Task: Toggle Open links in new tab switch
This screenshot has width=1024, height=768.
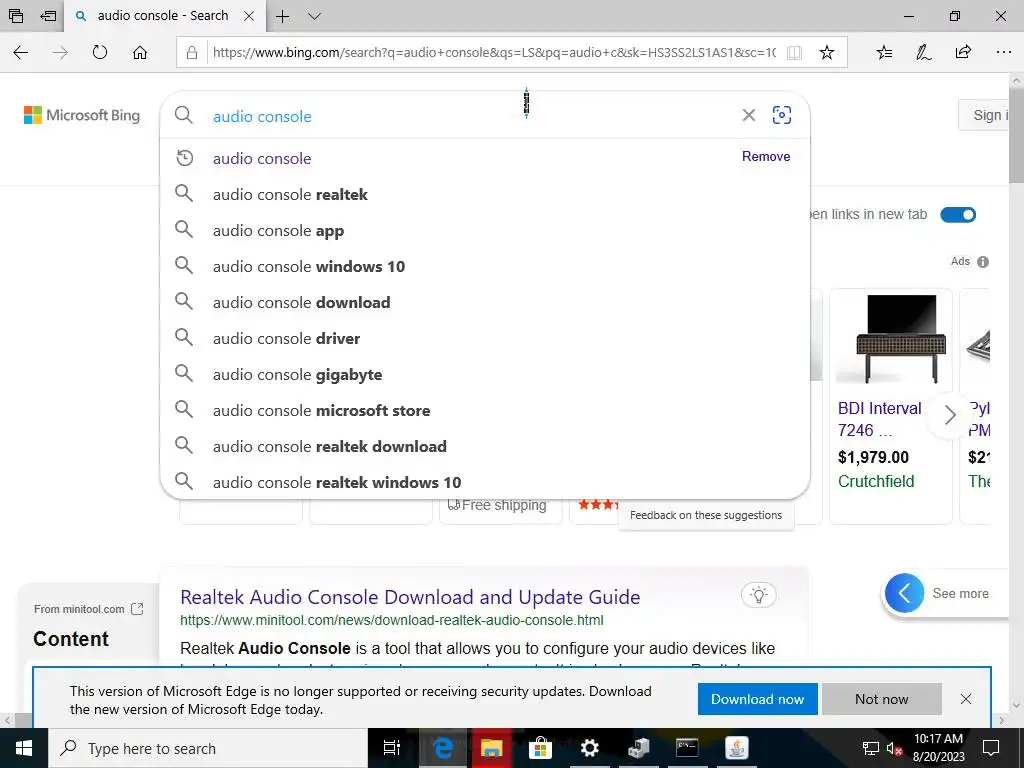Action: point(957,215)
